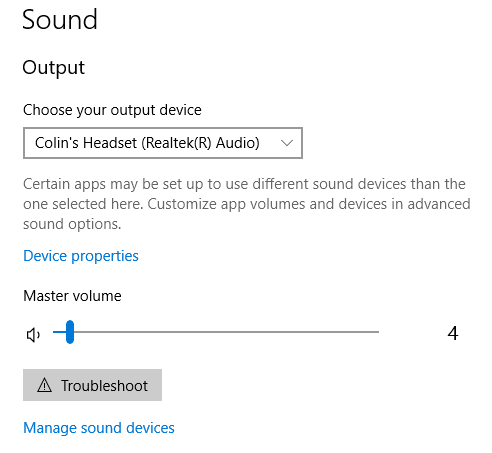The height and width of the screenshot is (453, 492).
Task: Click the 'Realtek(R) Audio' text in combo box
Action: pos(201,143)
